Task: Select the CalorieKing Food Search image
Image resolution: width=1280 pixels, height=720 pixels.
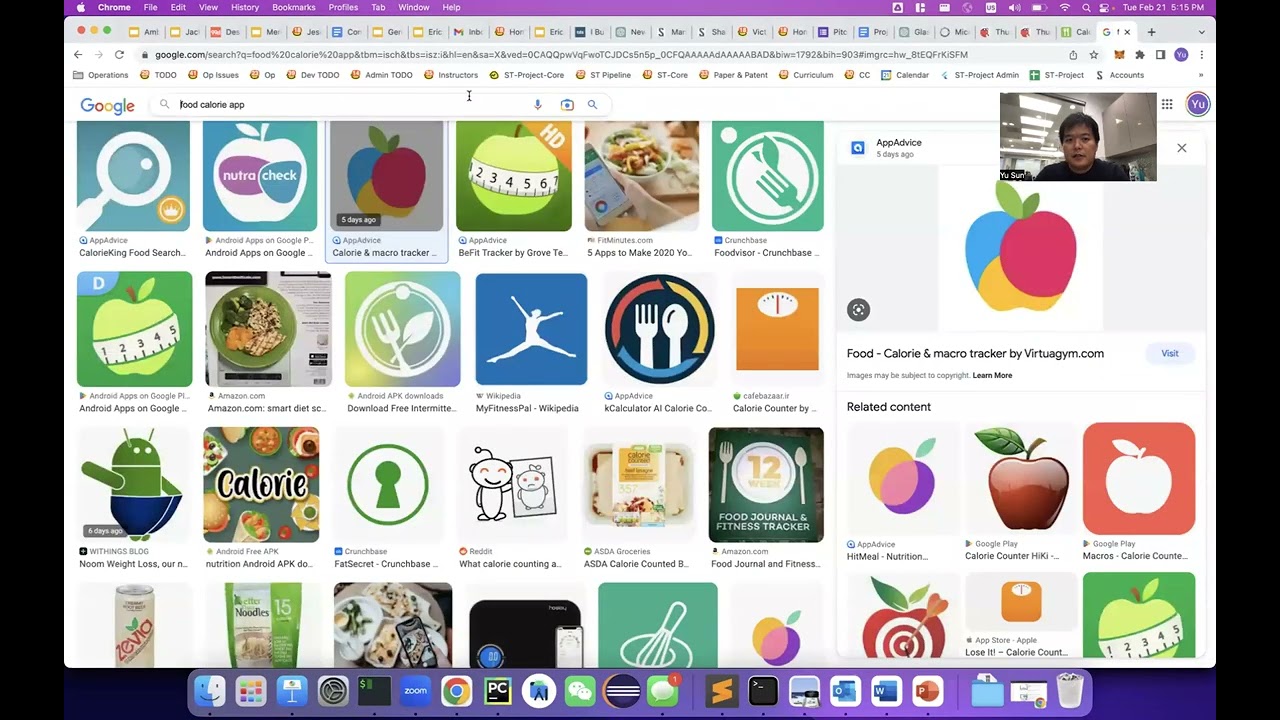Action: click(x=133, y=176)
